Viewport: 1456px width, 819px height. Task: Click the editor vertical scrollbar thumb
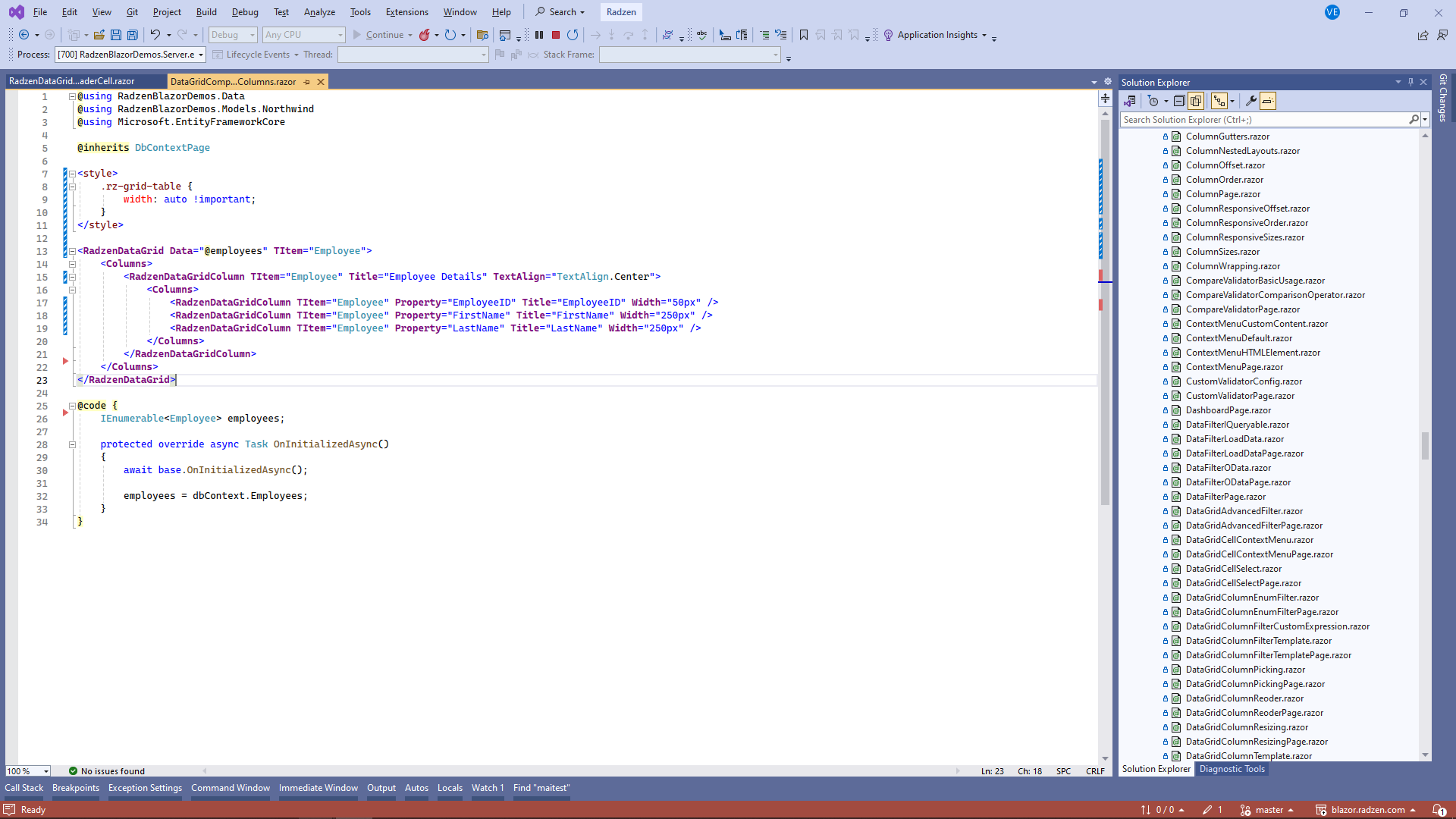(1105, 311)
